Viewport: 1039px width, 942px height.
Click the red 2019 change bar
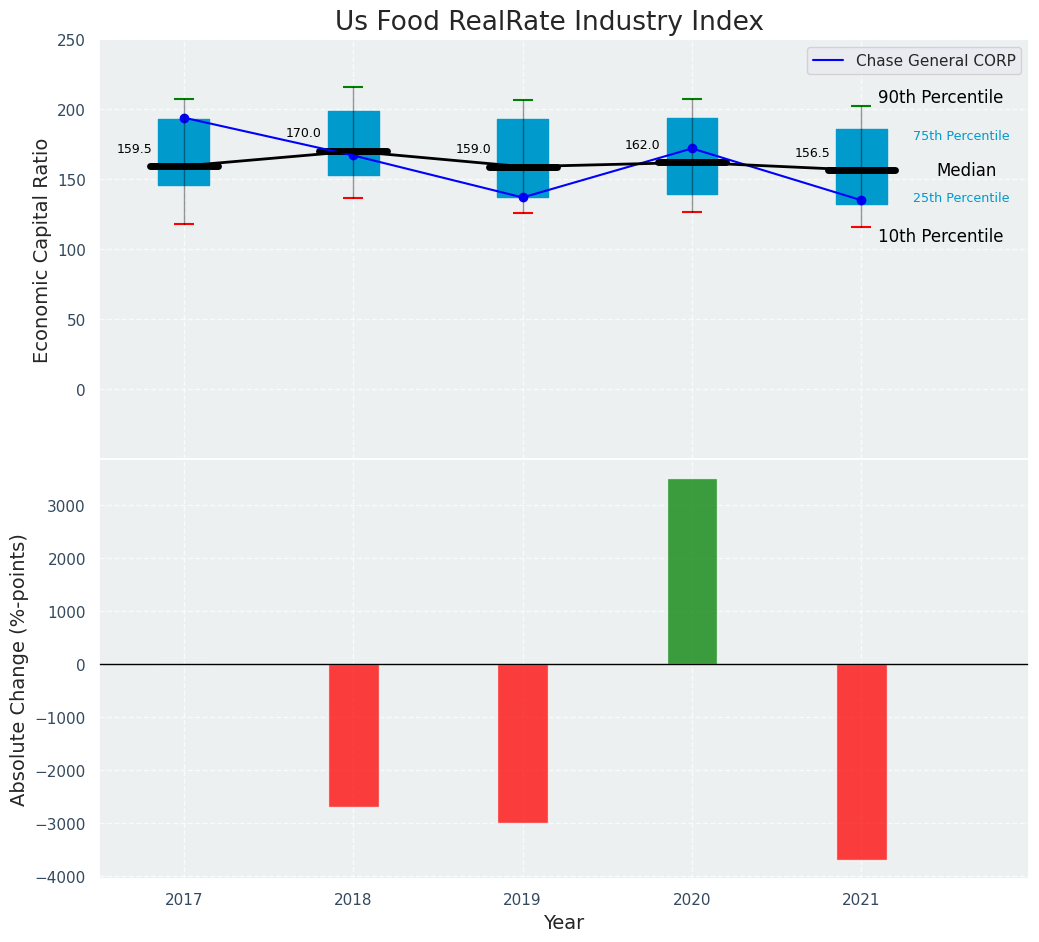(x=523, y=743)
